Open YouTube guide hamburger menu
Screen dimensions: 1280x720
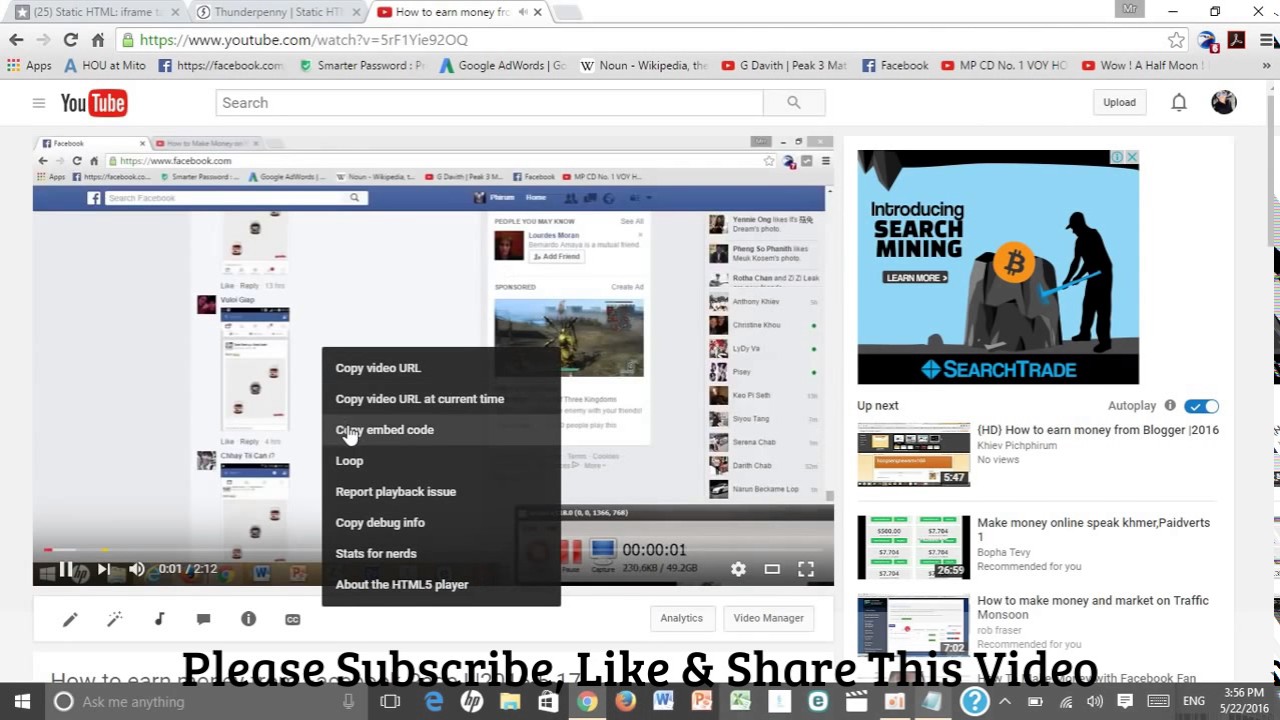pyautogui.click(x=38, y=103)
